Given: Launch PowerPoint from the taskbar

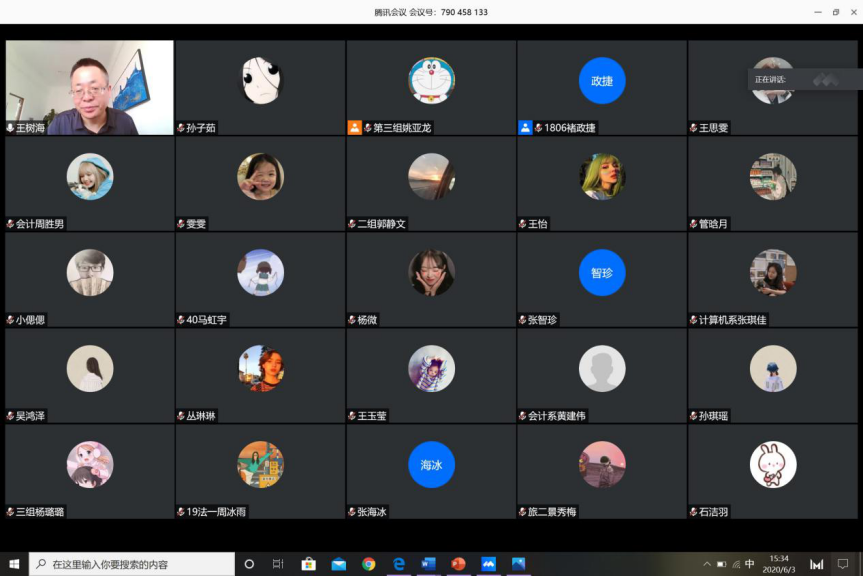Looking at the screenshot, I should tap(458, 564).
